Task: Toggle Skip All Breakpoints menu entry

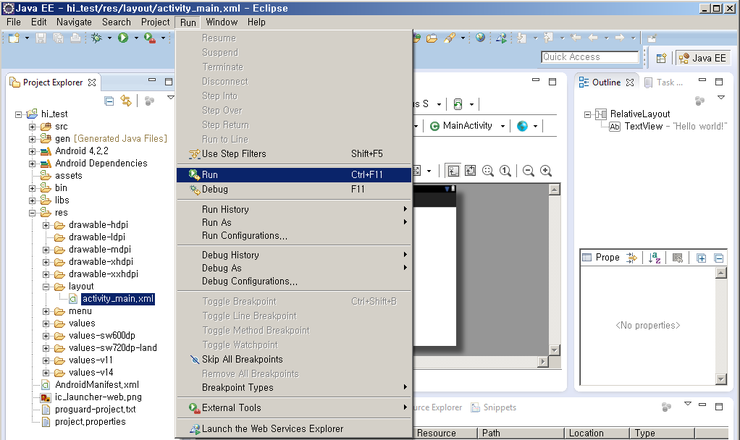Action: [294, 359]
